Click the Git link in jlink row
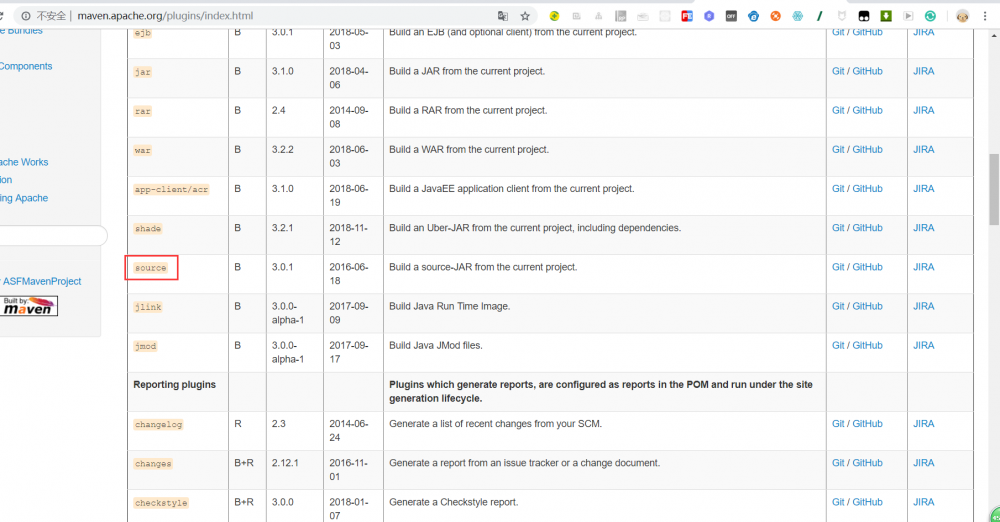 pyautogui.click(x=838, y=306)
